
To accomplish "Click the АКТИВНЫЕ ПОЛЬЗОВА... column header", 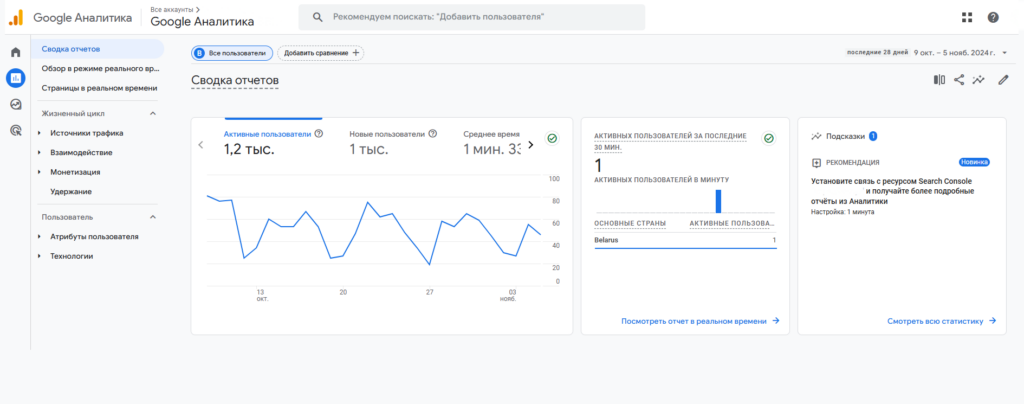I will coord(733,224).
